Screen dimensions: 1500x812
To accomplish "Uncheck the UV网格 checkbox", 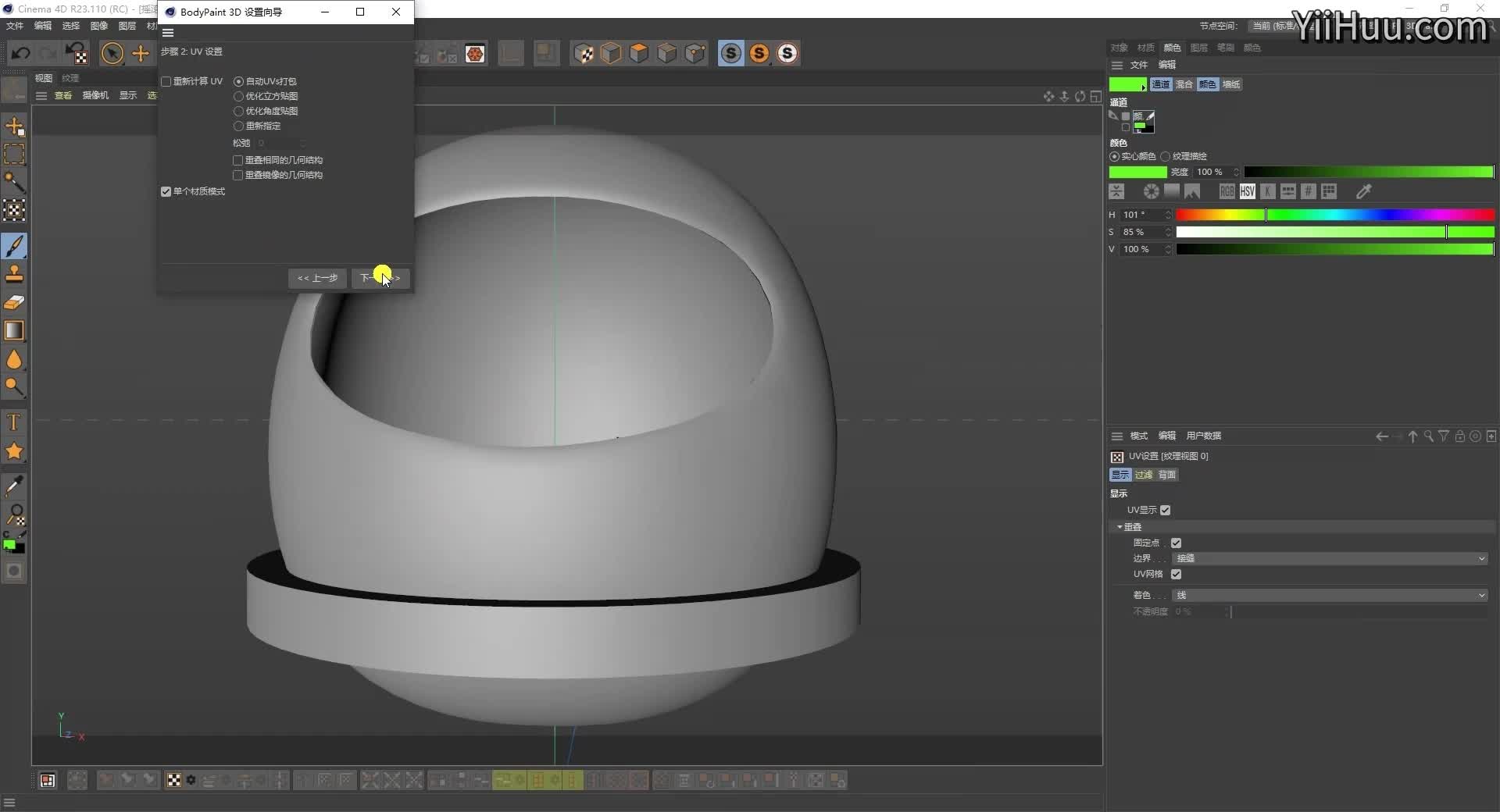I will coord(1176,574).
